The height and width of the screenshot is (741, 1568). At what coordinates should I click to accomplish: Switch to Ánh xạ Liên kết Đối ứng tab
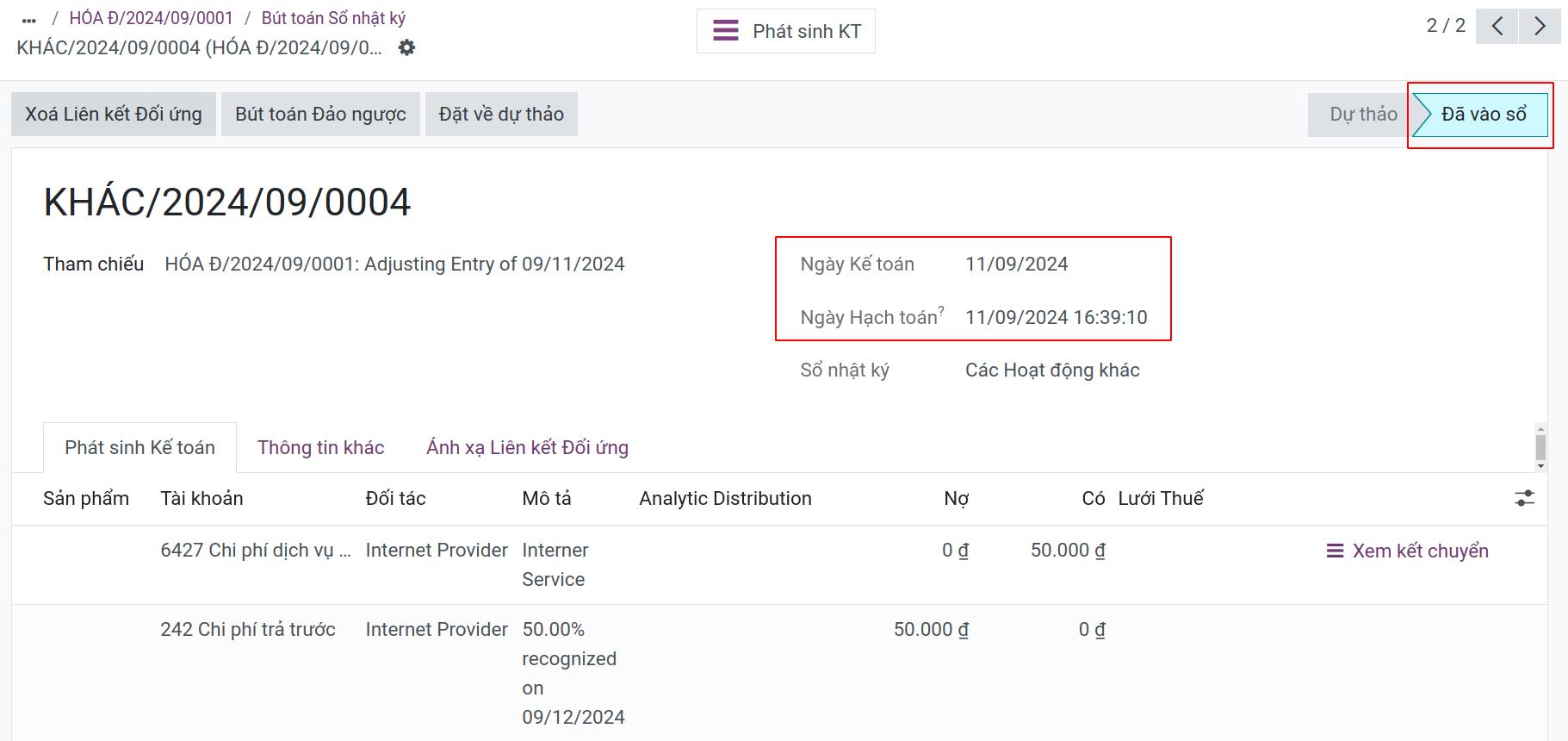[527, 447]
